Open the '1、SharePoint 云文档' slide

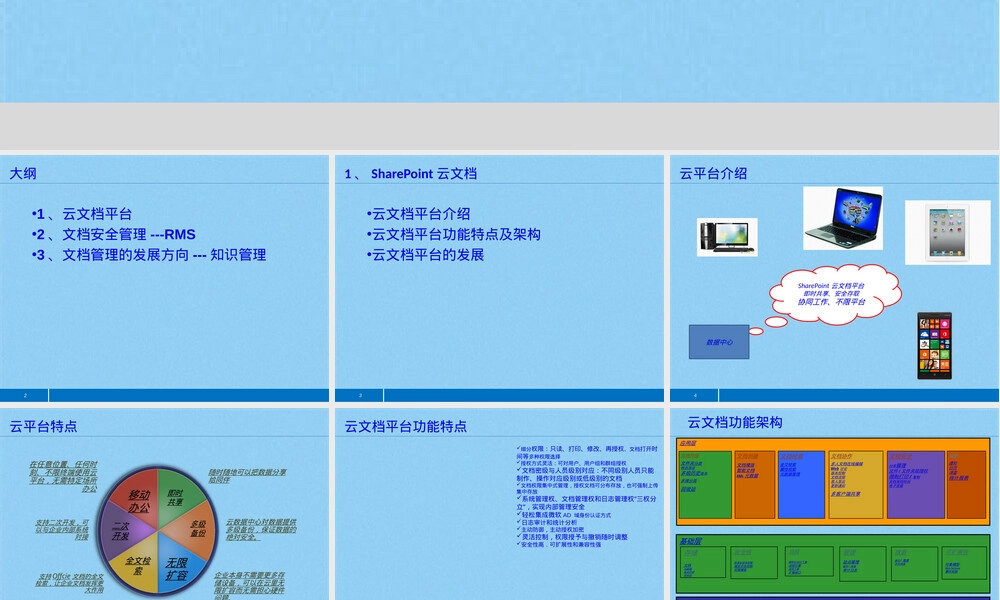[499, 278]
